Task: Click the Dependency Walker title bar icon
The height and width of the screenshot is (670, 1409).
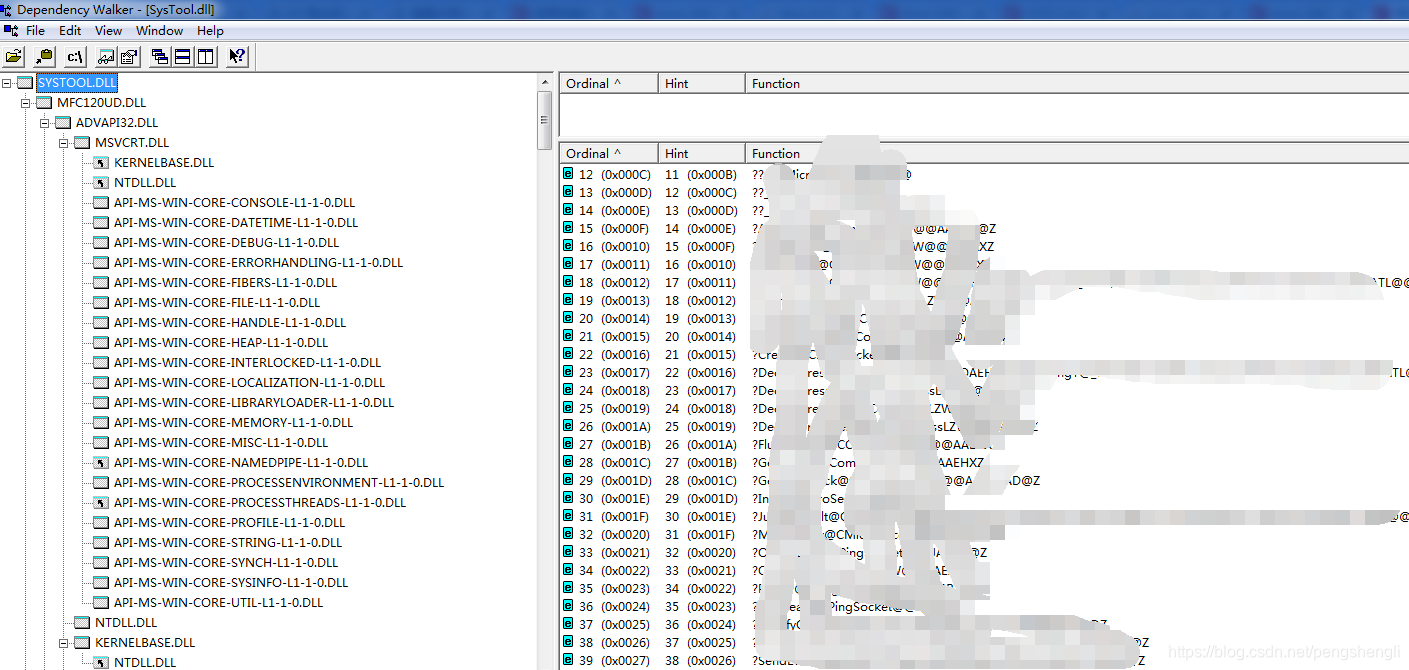Action: point(8,9)
